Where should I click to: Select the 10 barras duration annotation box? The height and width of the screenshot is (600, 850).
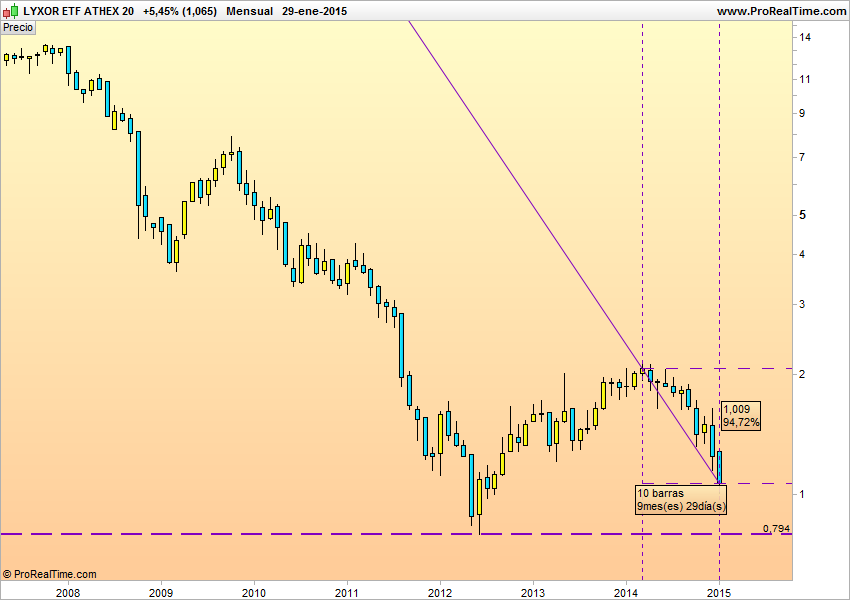coord(682,500)
